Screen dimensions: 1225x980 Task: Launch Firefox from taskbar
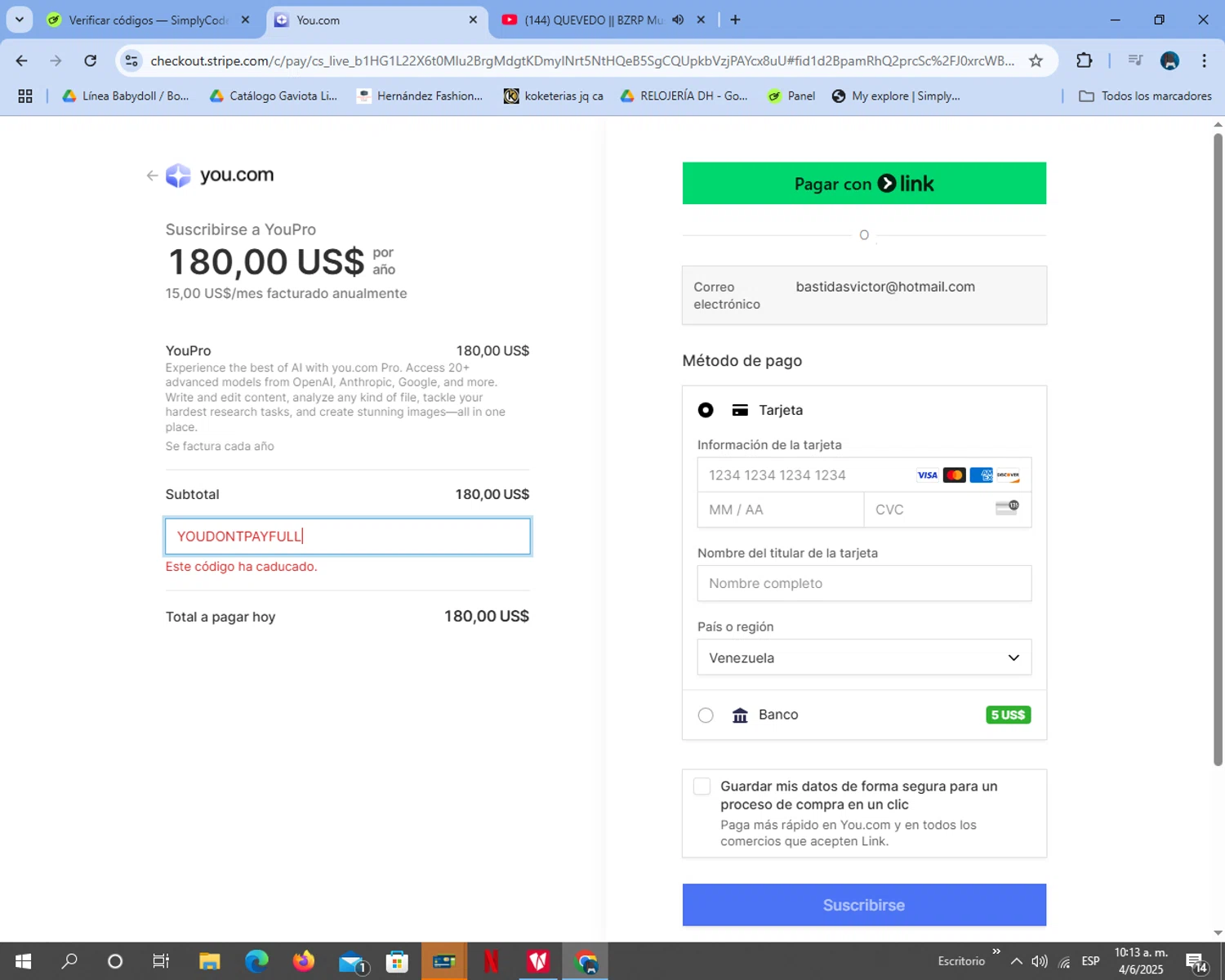click(x=304, y=961)
